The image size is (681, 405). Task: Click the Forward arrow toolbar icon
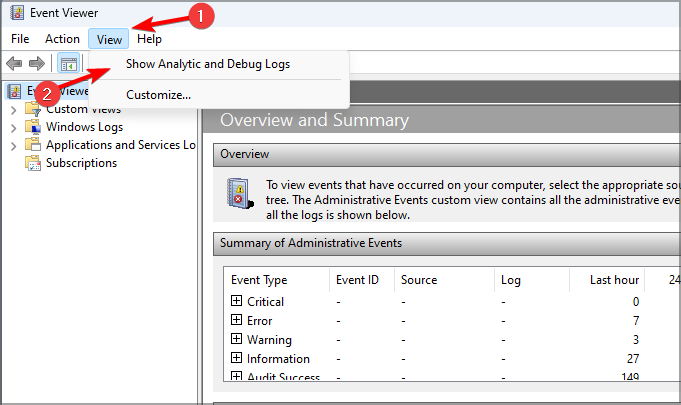[37, 64]
